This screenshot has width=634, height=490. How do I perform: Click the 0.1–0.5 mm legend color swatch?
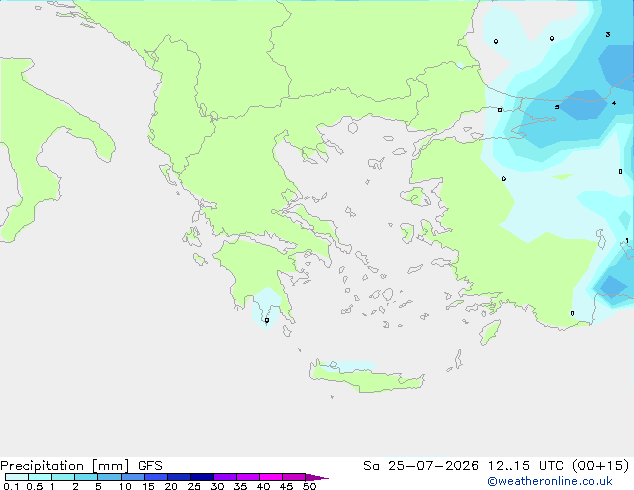click(17, 477)
